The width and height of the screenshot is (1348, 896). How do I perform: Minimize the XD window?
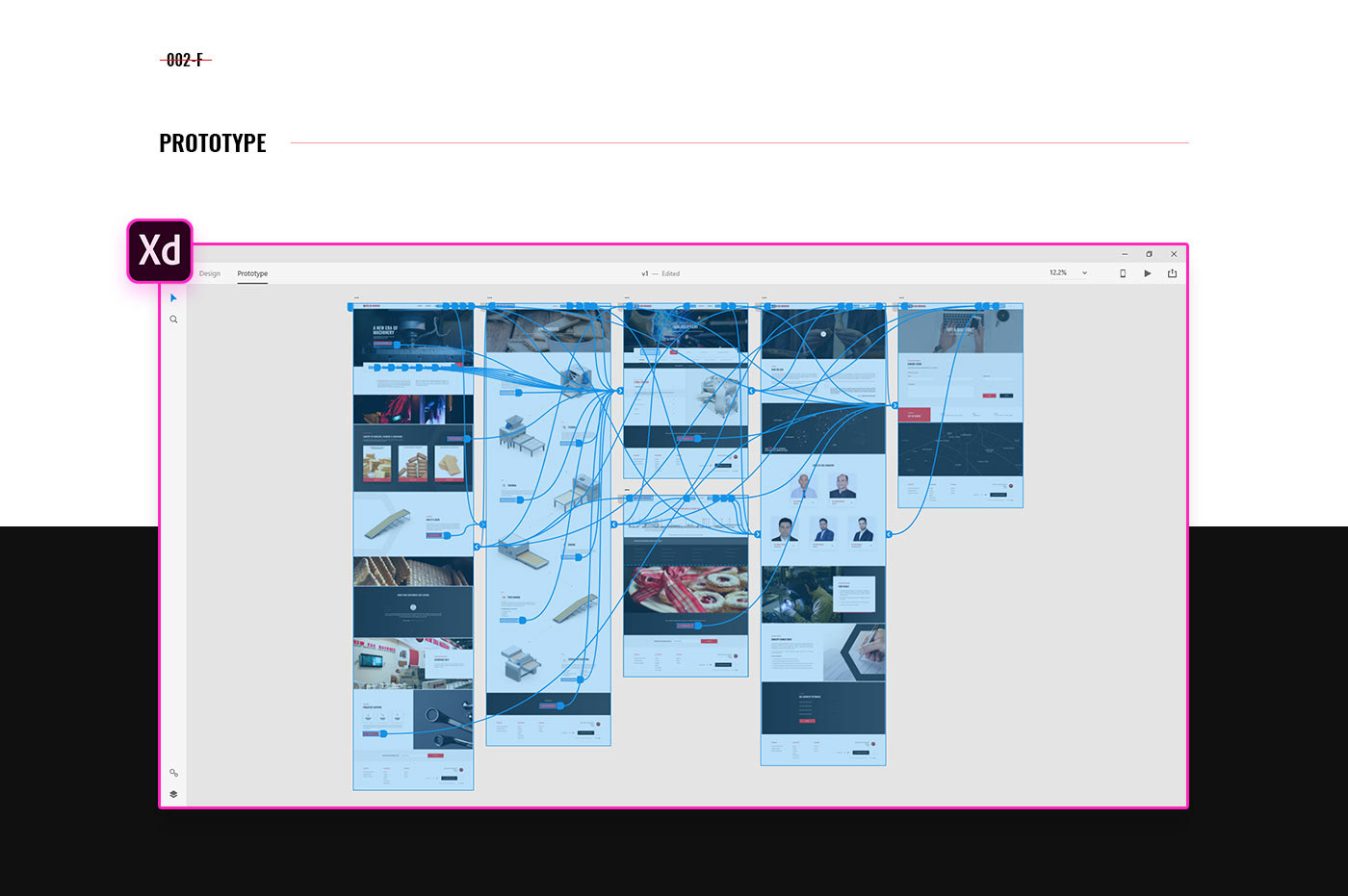point(1125,254)
